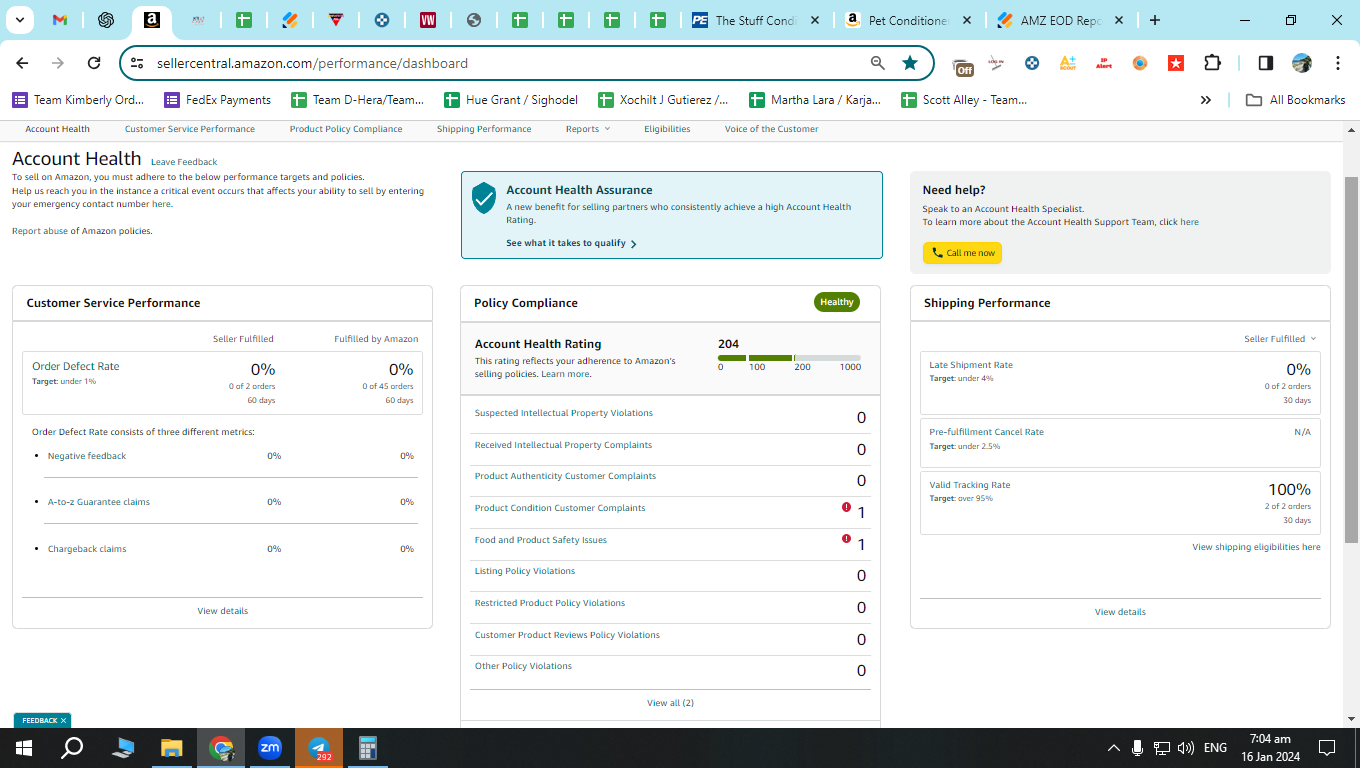Image resolution: width=1360 pixels, height=768 pixels.
Task: Click the Account Health Assurance shield icon
Action: 484,197
